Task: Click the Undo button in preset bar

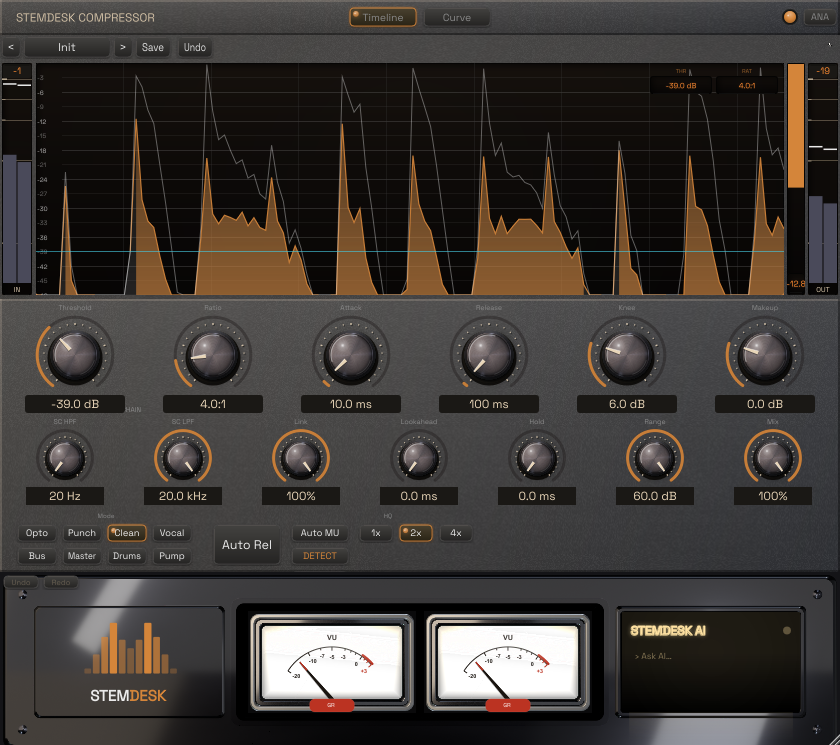Action: click(194, 47)
